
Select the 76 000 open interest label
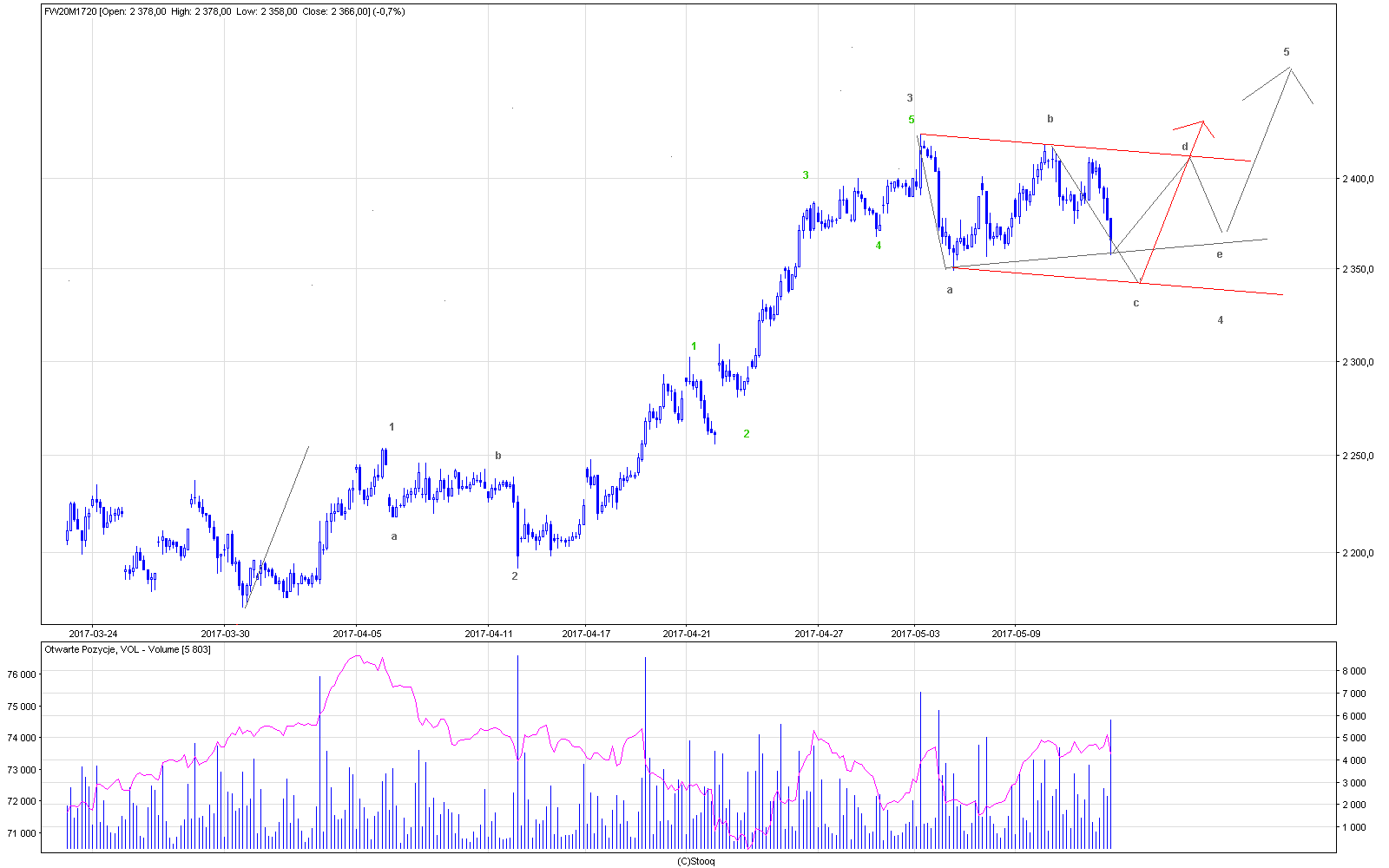22,674
